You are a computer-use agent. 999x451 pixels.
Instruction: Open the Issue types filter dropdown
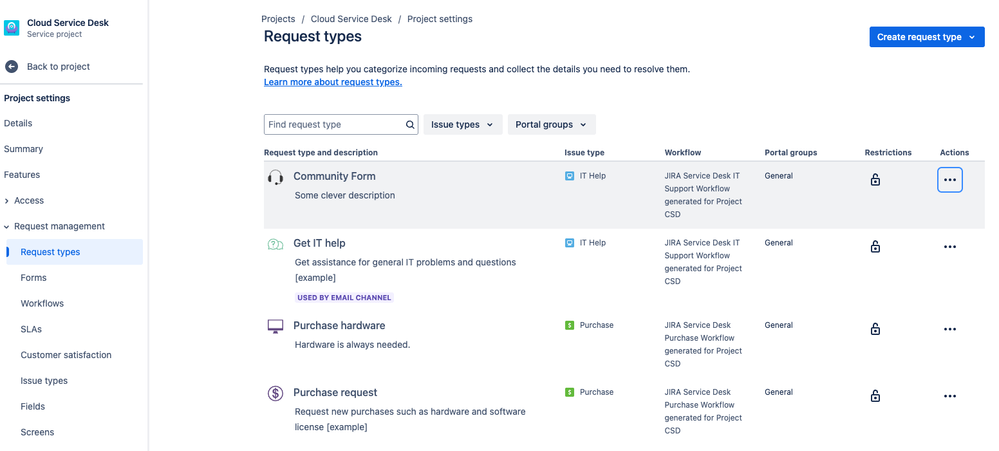coord(462,125)
